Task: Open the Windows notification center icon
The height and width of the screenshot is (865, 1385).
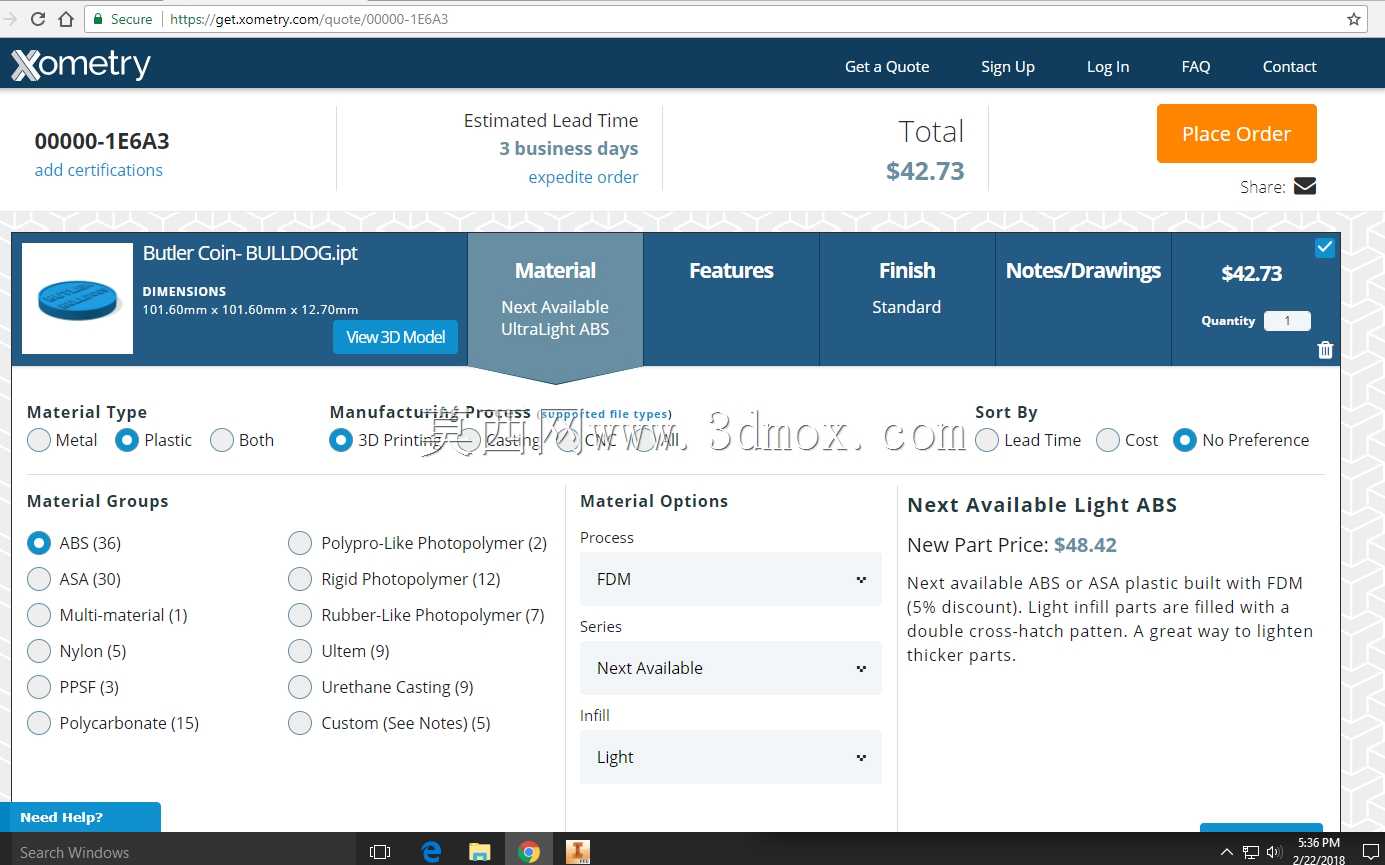Action: tap(1370, 852)
